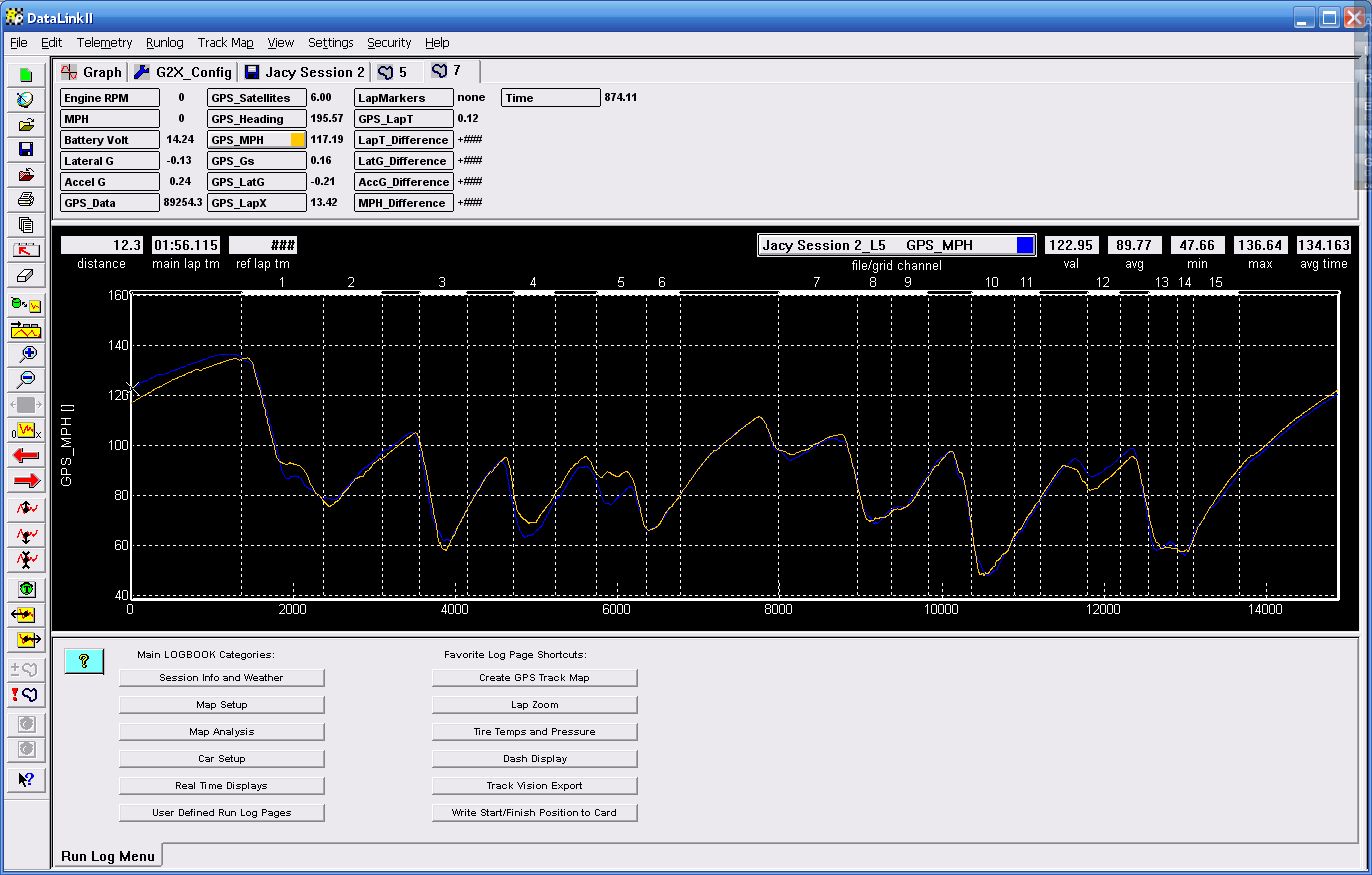The width and height of the screenshot is (1372, 875).
Task: Click the main lap time field 01:56.115
Action: point(186,245)
